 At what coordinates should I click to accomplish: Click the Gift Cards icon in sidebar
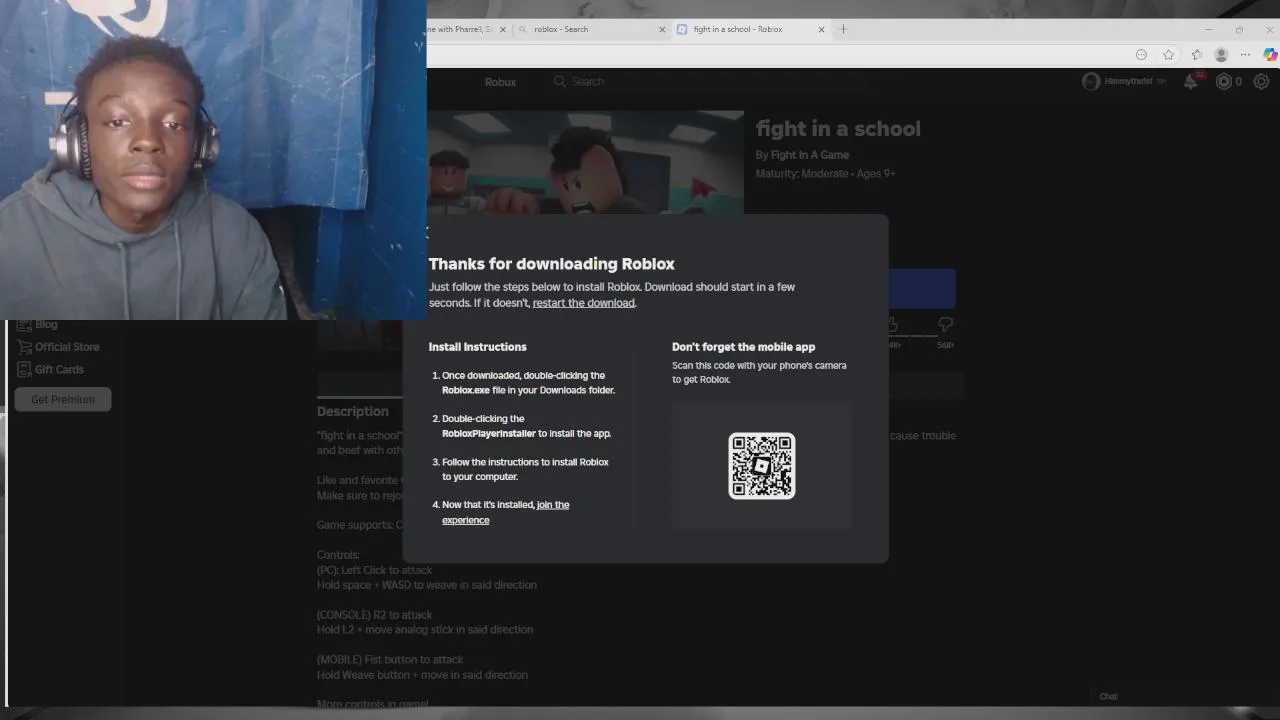24,369
